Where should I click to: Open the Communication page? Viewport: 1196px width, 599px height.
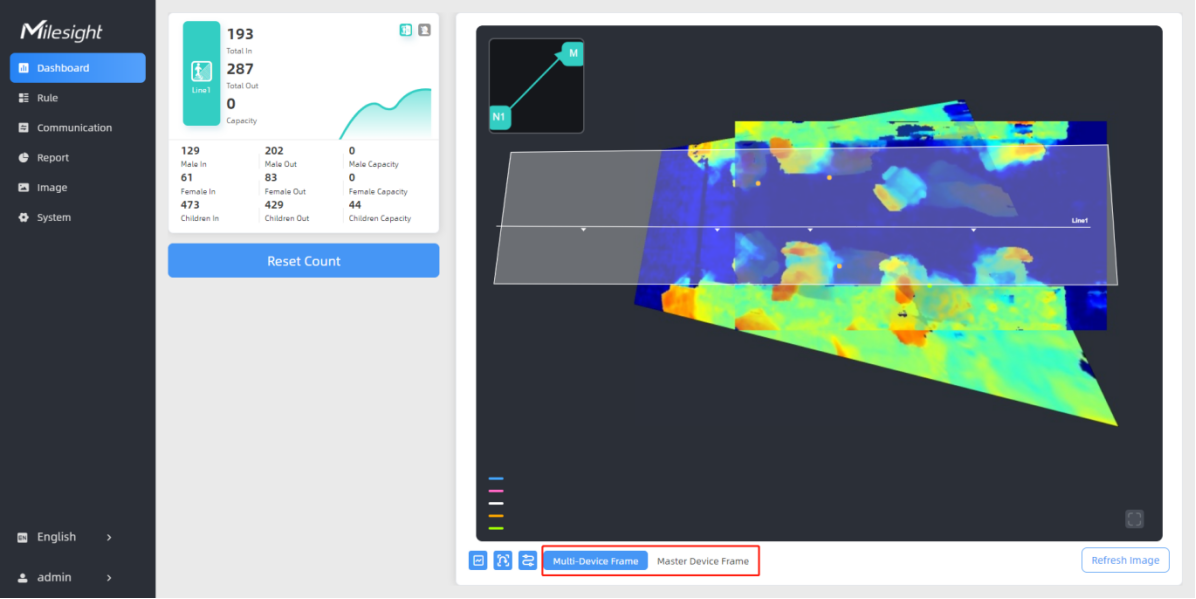74,128
